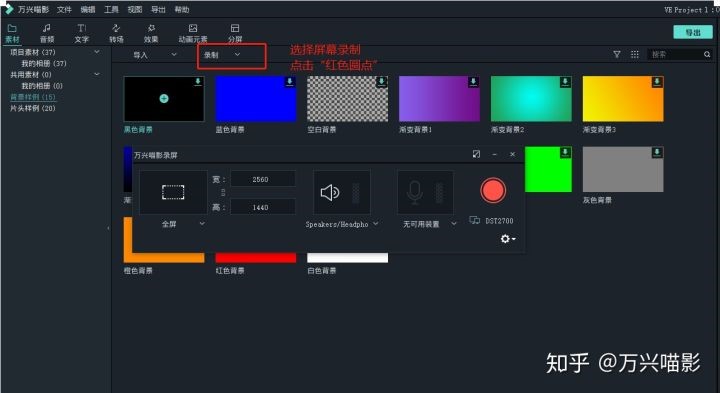720x393 pixels.
Task: Select 我的相册 (0) in the tree
Action: pos(42,85)
